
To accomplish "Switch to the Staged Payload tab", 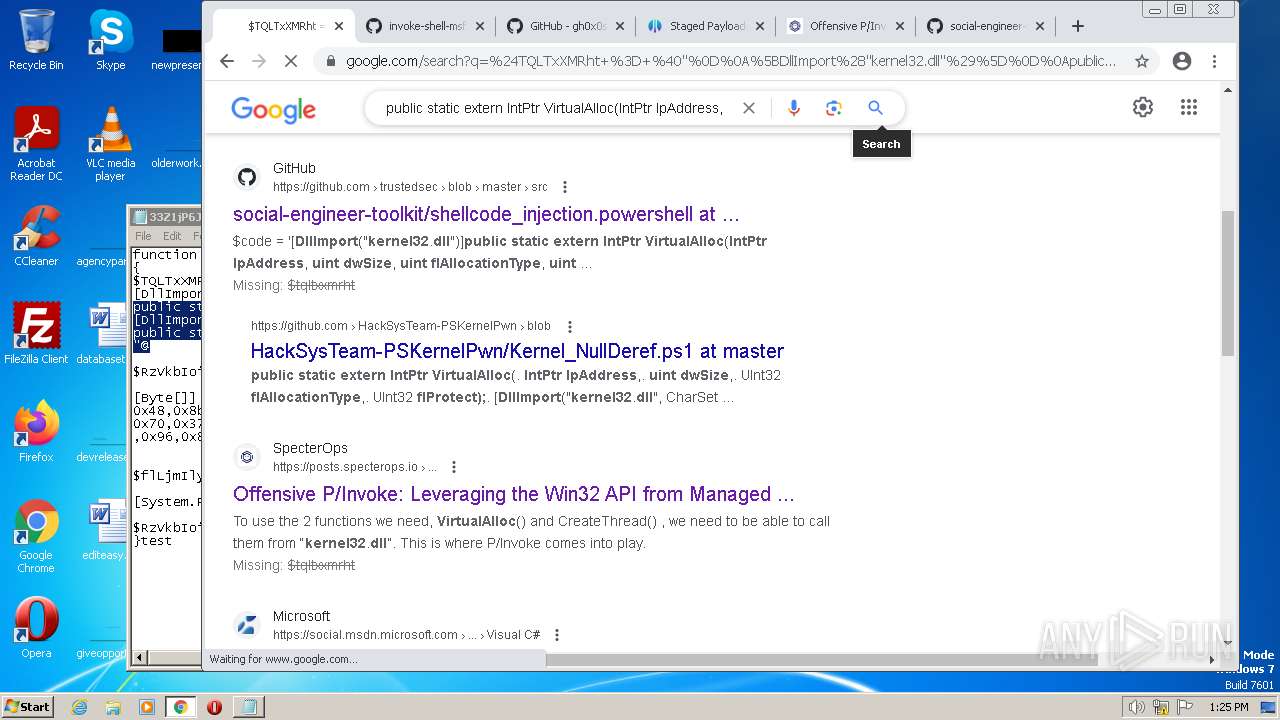I will pyautogui.click(x=707, y=26).
